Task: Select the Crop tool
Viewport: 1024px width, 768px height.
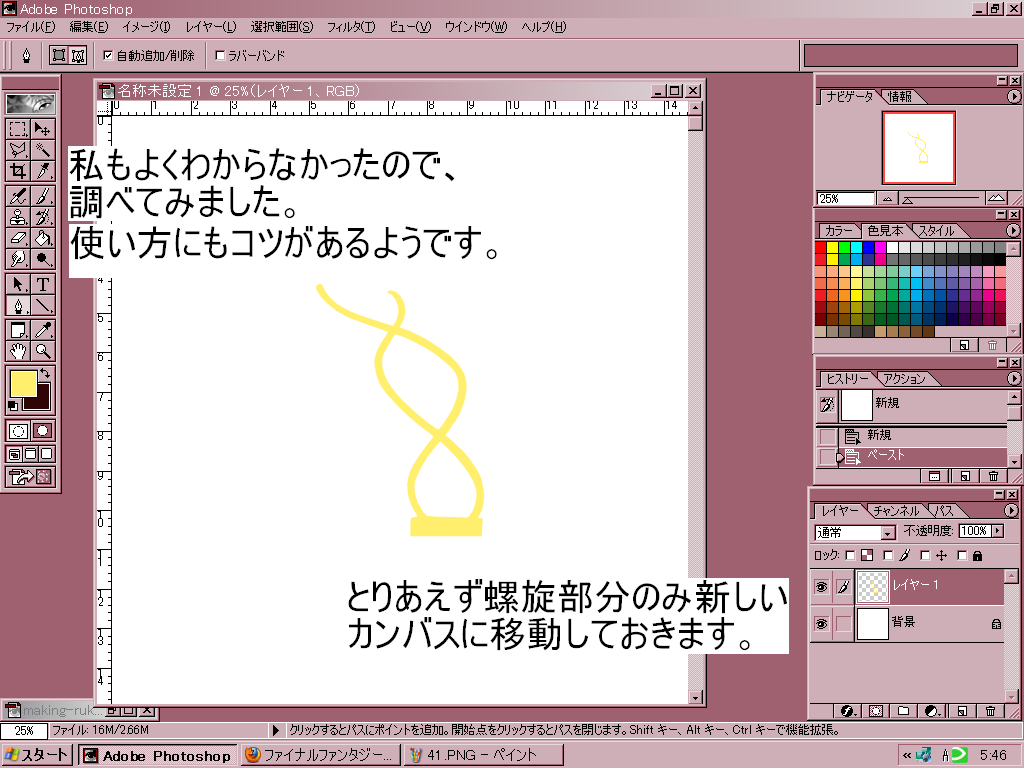Action: (x=18, y=171)
